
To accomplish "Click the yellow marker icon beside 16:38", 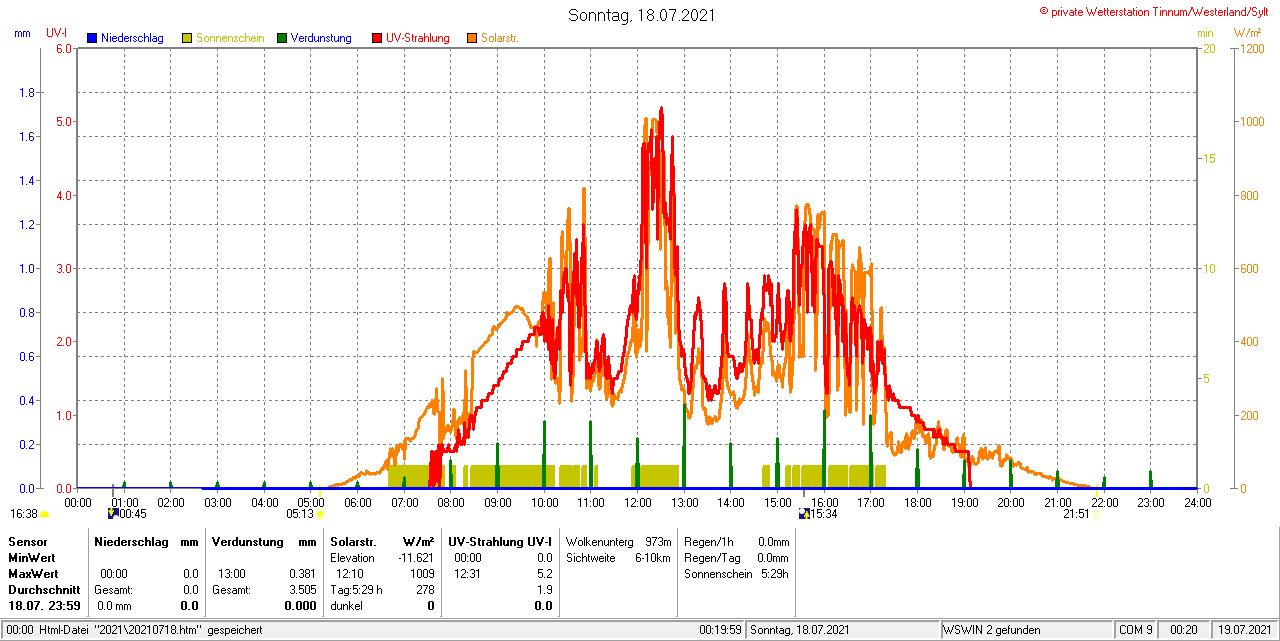I will pyautogui.click(x=44, y=514).
